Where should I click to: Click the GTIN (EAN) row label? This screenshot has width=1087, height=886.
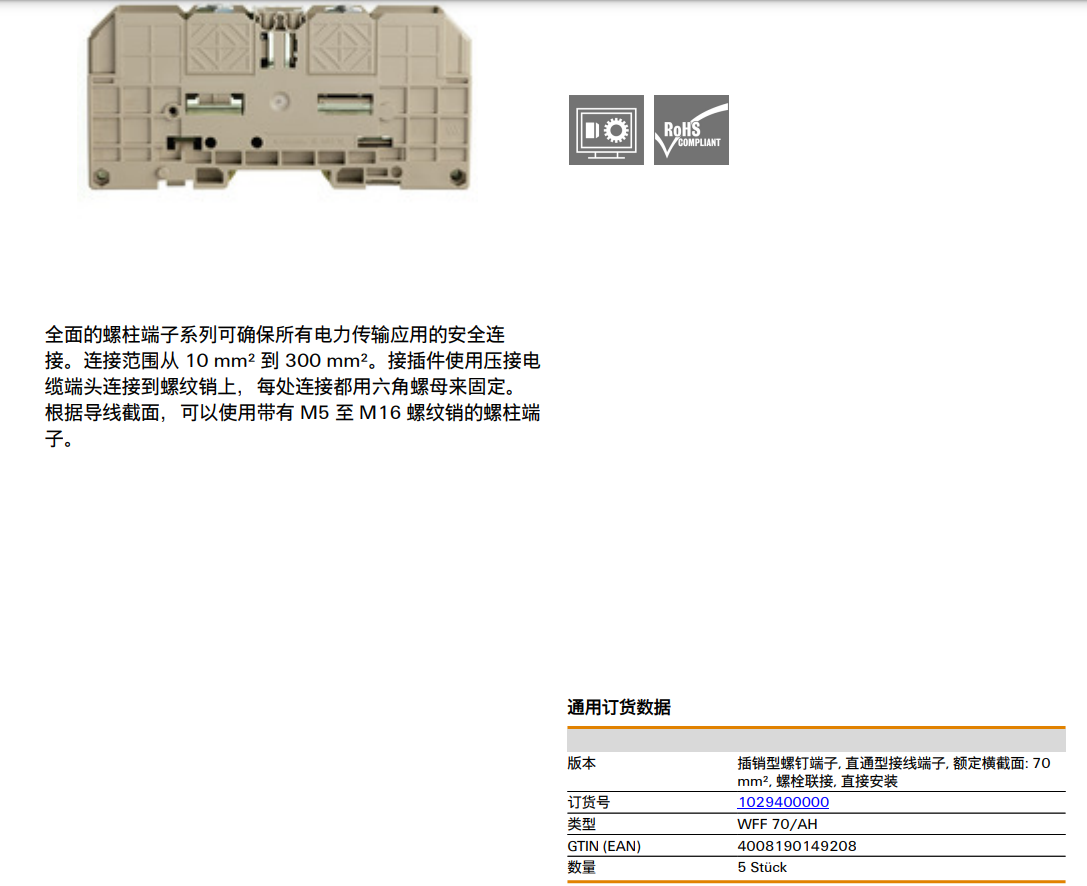[604, 846]
